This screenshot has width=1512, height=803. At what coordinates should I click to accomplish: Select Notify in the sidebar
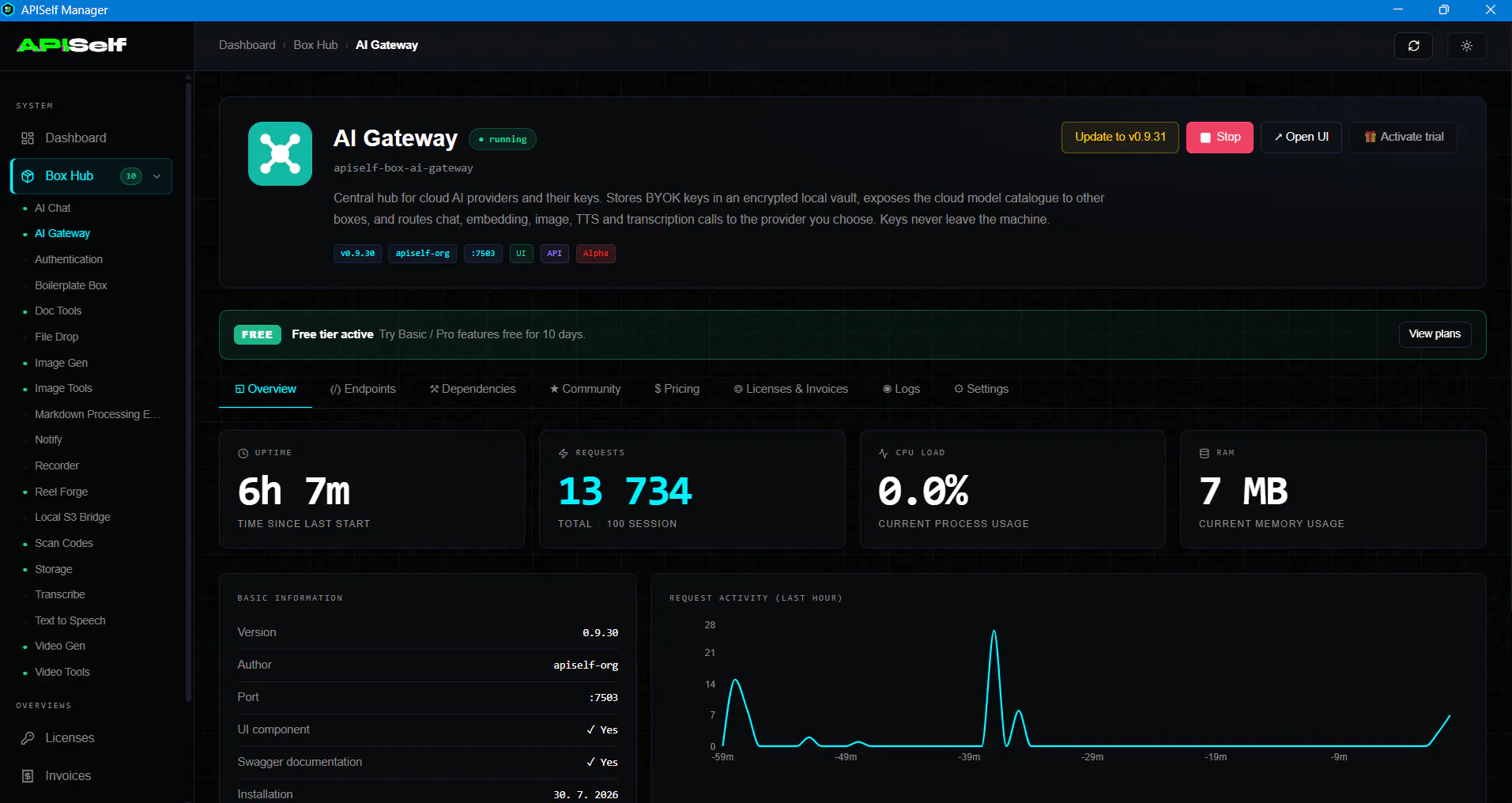(x=48, y=440)
